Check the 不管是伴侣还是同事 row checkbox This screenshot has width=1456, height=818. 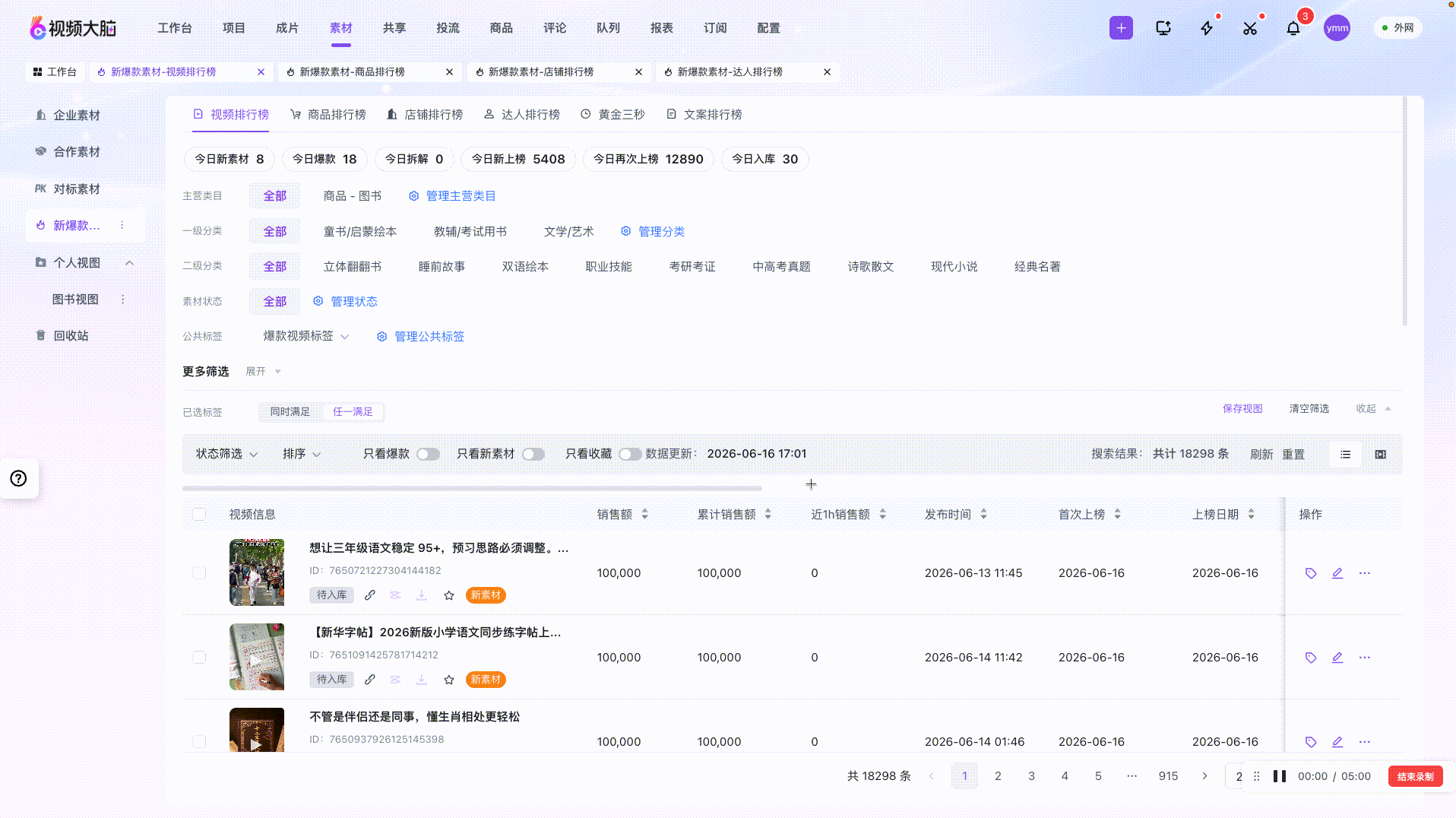tap(199, 742)
